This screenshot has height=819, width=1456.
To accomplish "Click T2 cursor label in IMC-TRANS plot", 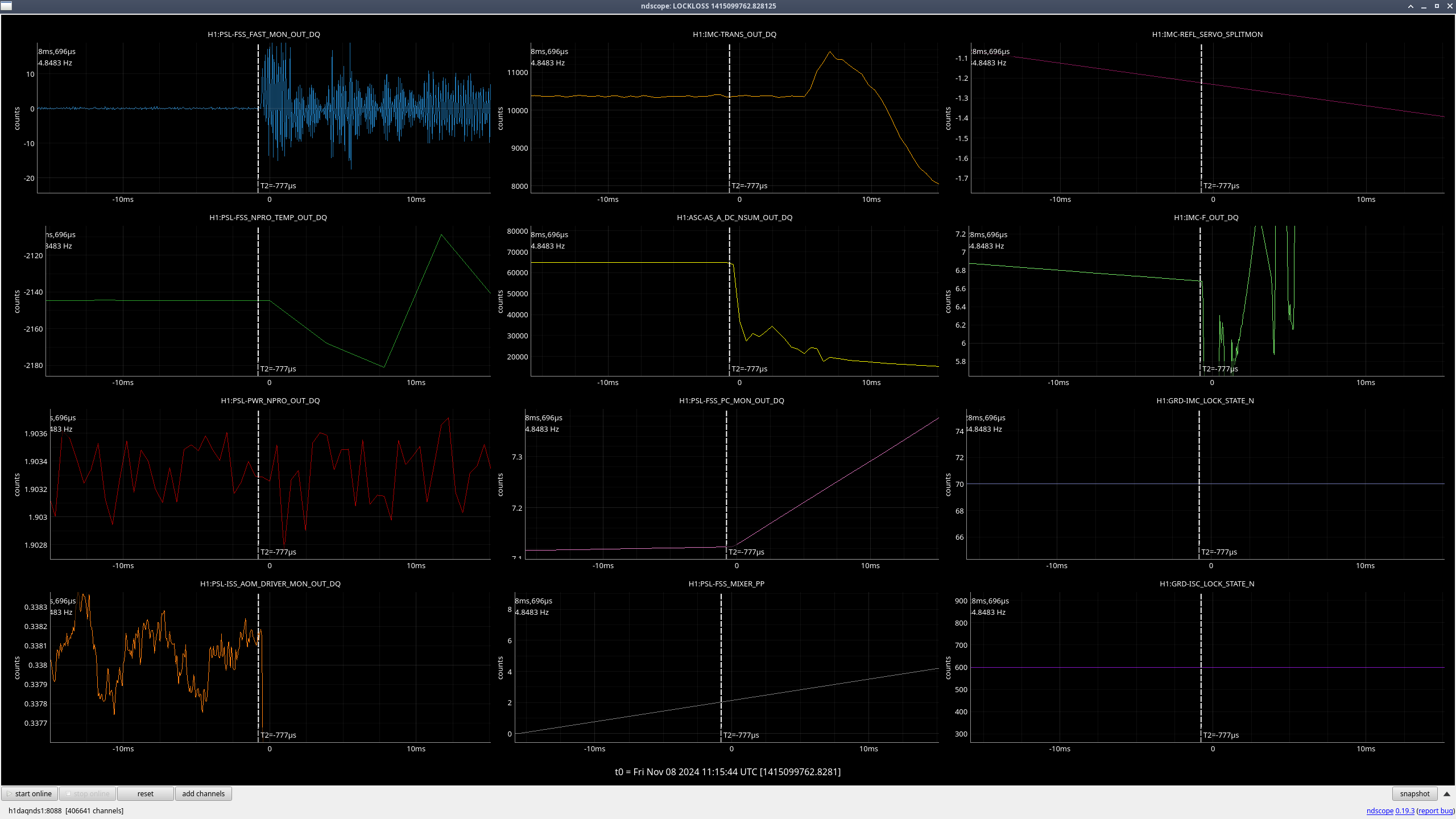I will (x=749, y=185).
